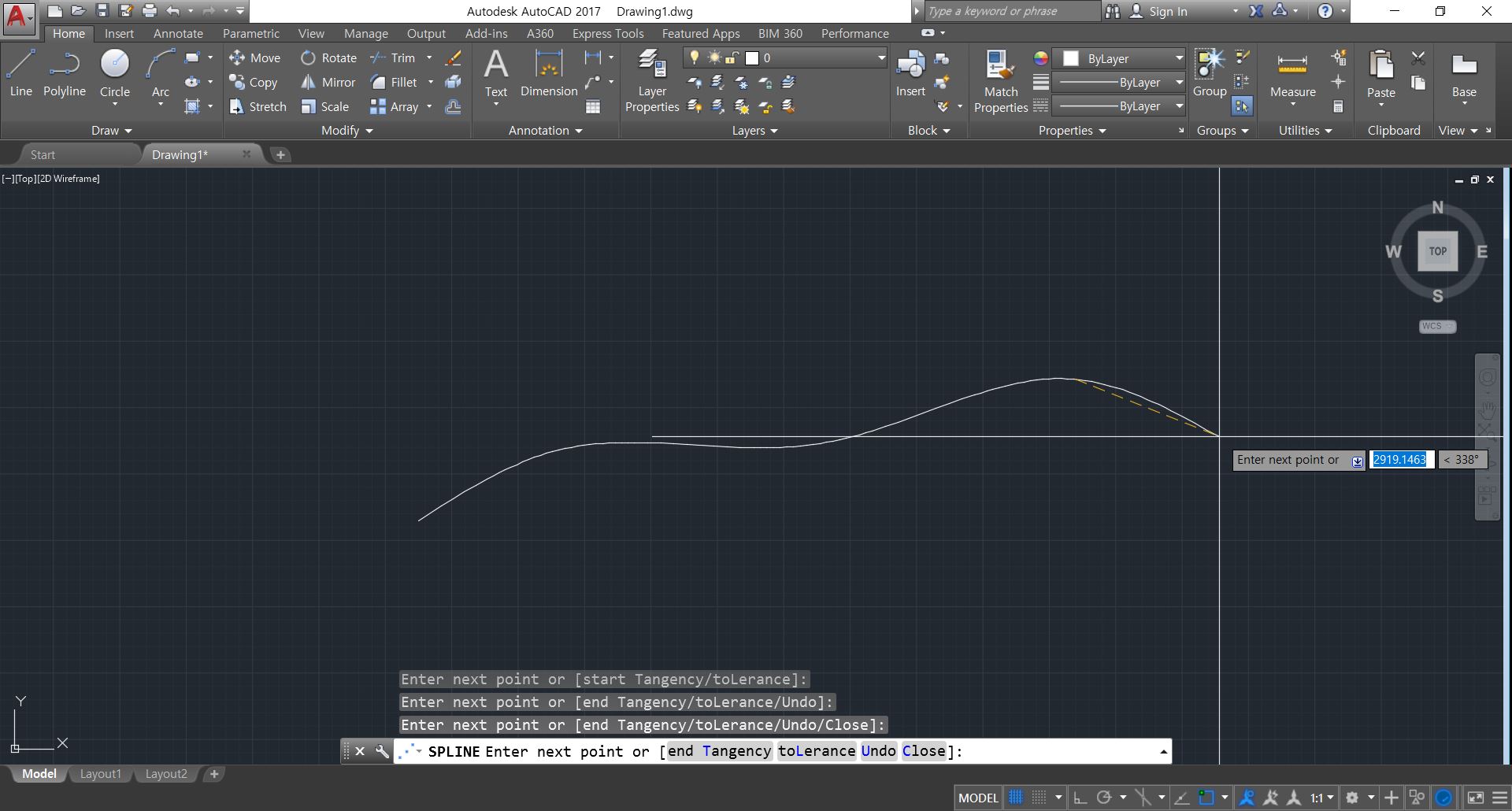Click the Move tool

click(254, 57)
